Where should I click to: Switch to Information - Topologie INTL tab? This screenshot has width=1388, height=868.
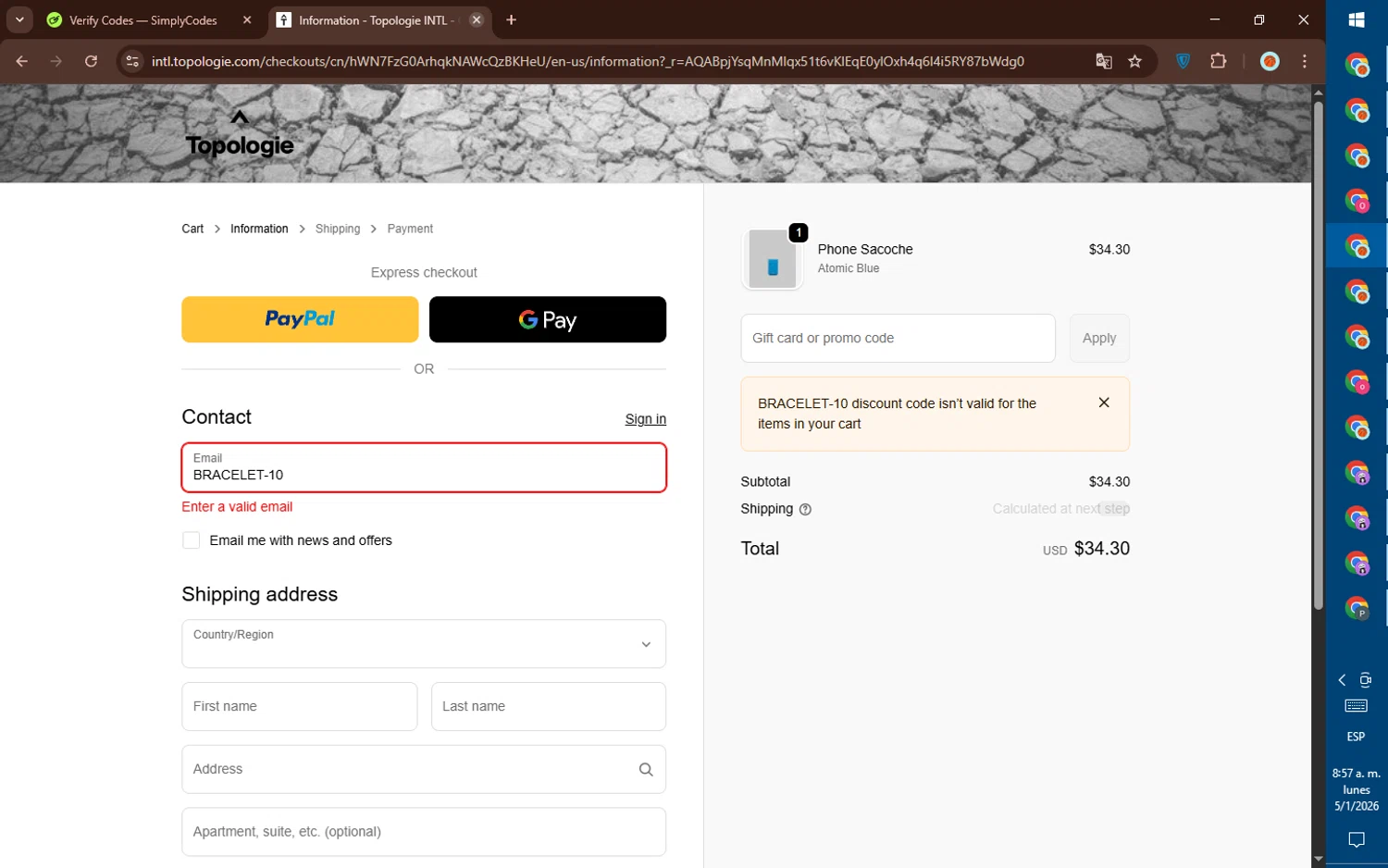click(x=375, y=19)
